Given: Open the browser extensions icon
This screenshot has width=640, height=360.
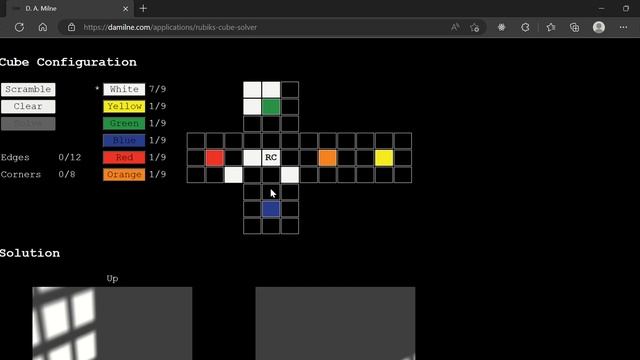Looking at the screenshot, I should pos(525,27).
